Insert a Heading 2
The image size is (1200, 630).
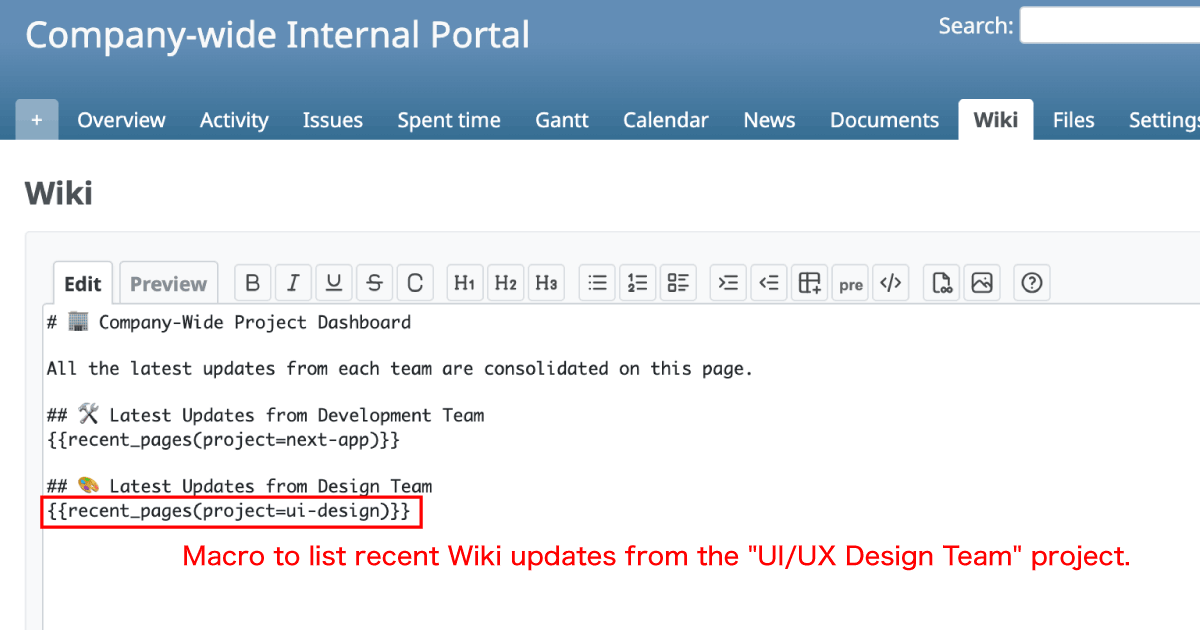pyautogui.click(x=505, y=282)
